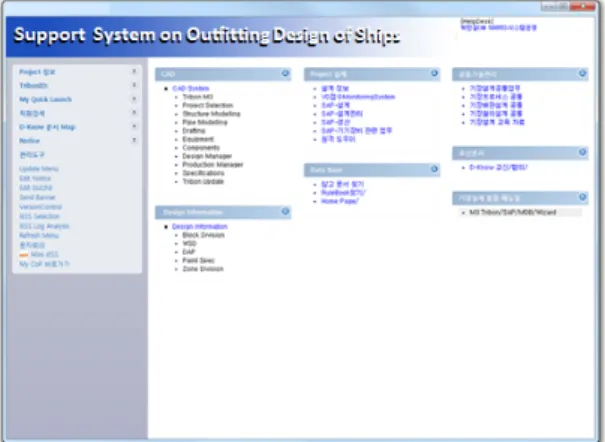Select 'Structure Modelling' in the CAD list

pyautogui.click(x=211, y=114)
